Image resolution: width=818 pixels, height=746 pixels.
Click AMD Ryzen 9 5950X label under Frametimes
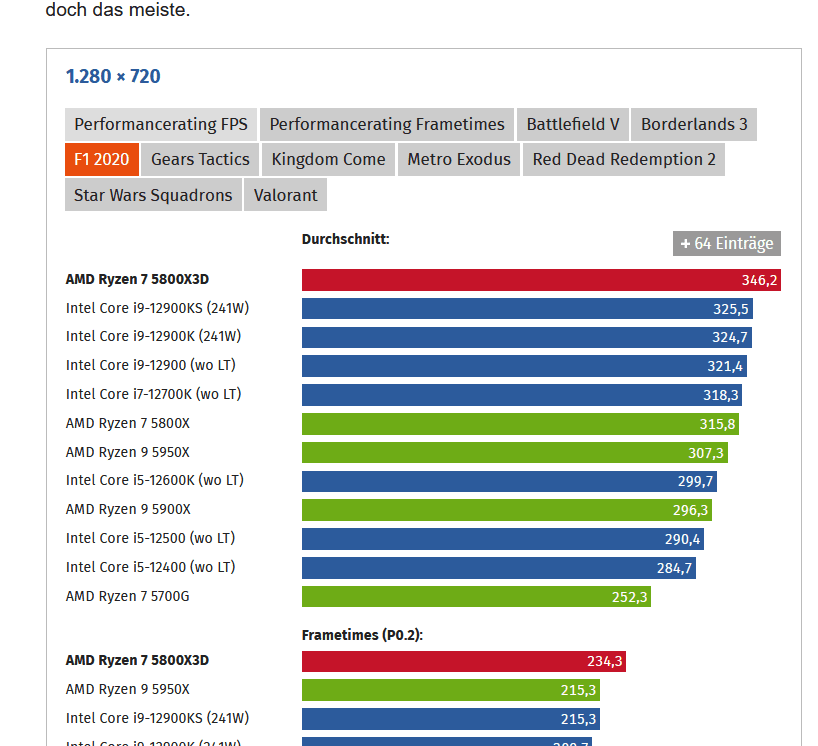click(128, 689)
